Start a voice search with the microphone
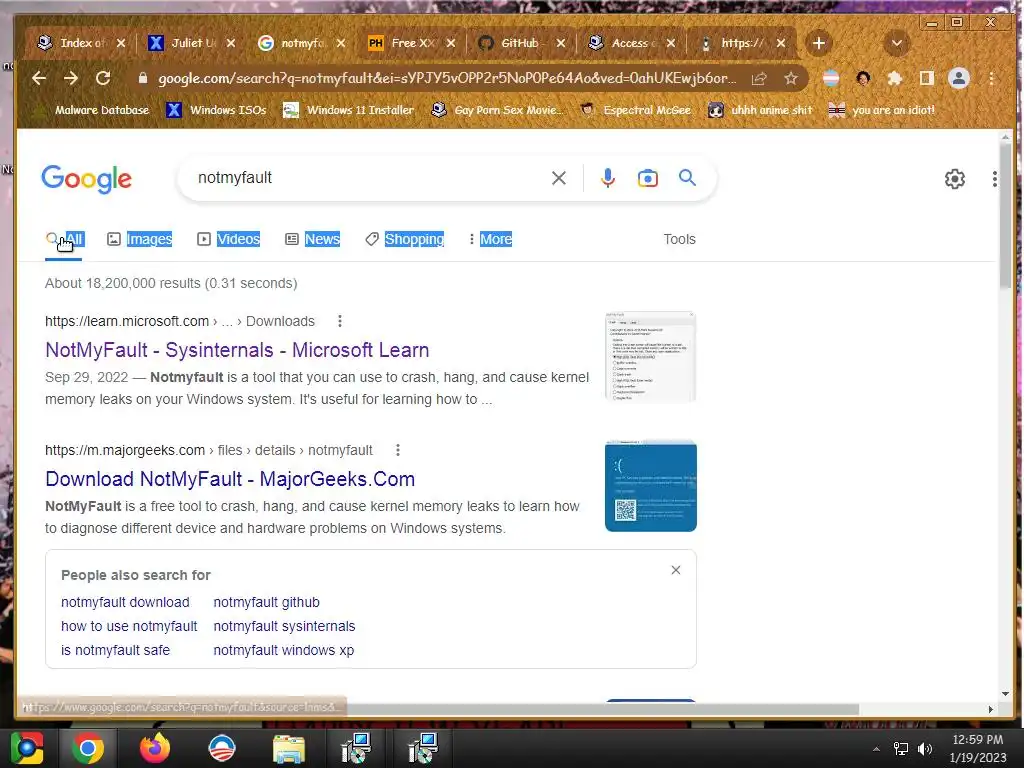The width and height of the screenshot is (1024, 768). pos(607,178)
